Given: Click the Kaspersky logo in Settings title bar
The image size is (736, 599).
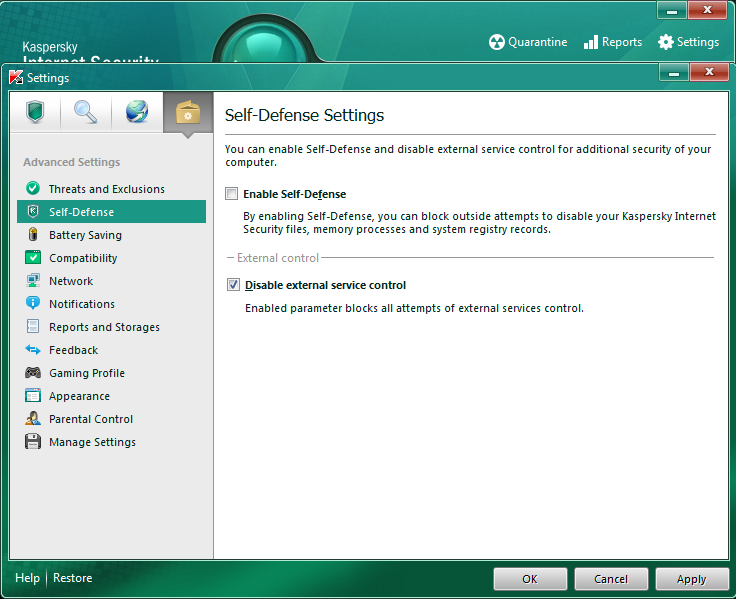Looking at the screenshot, I should 16,77.
